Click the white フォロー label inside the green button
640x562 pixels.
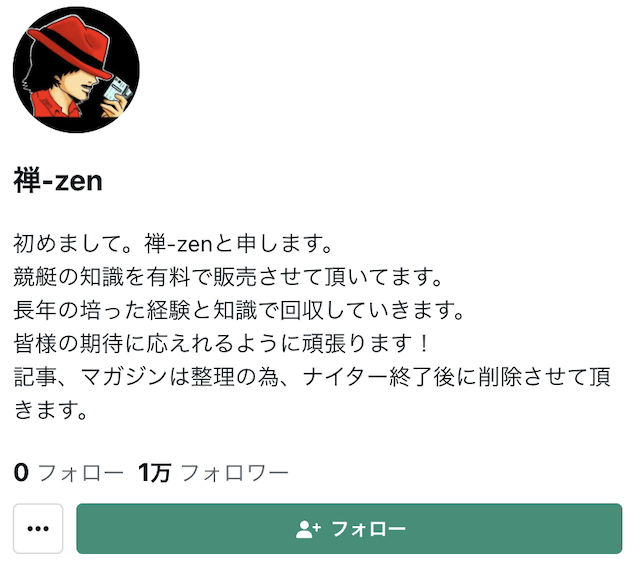pyautogui.click(x=369, y=529)
